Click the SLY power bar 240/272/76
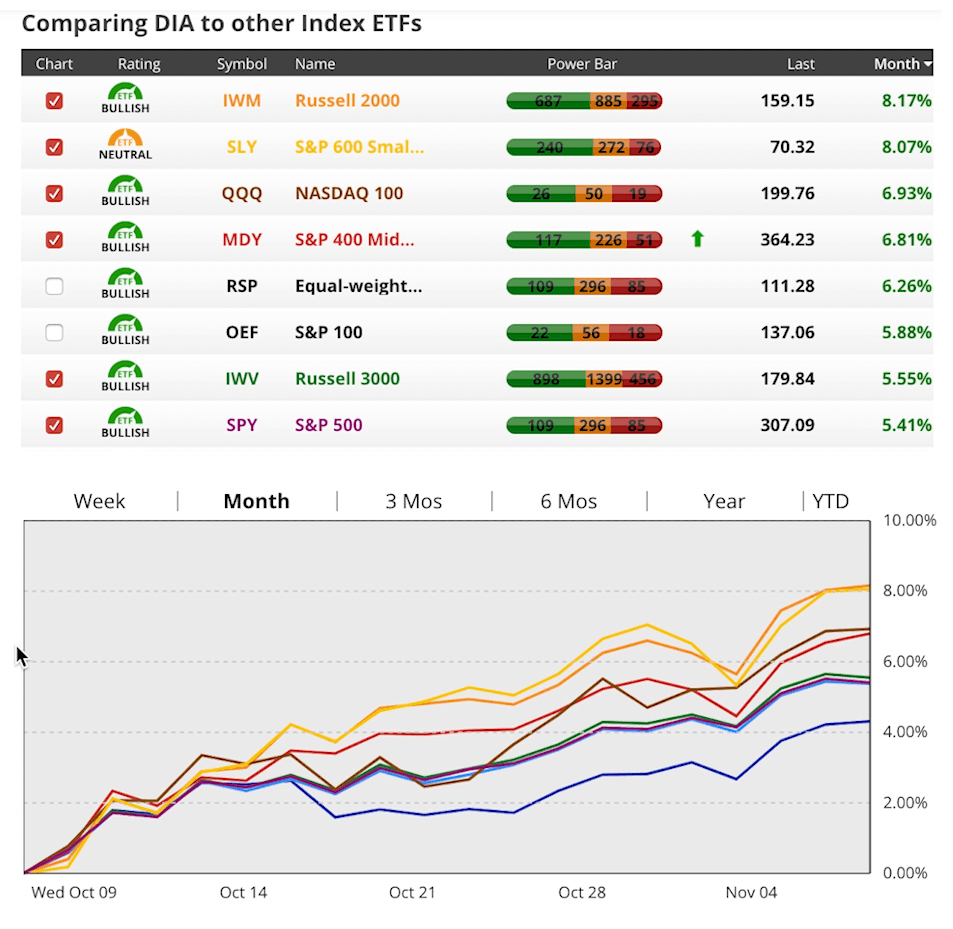This screenshot has height=929, width=953. (584, 147)
